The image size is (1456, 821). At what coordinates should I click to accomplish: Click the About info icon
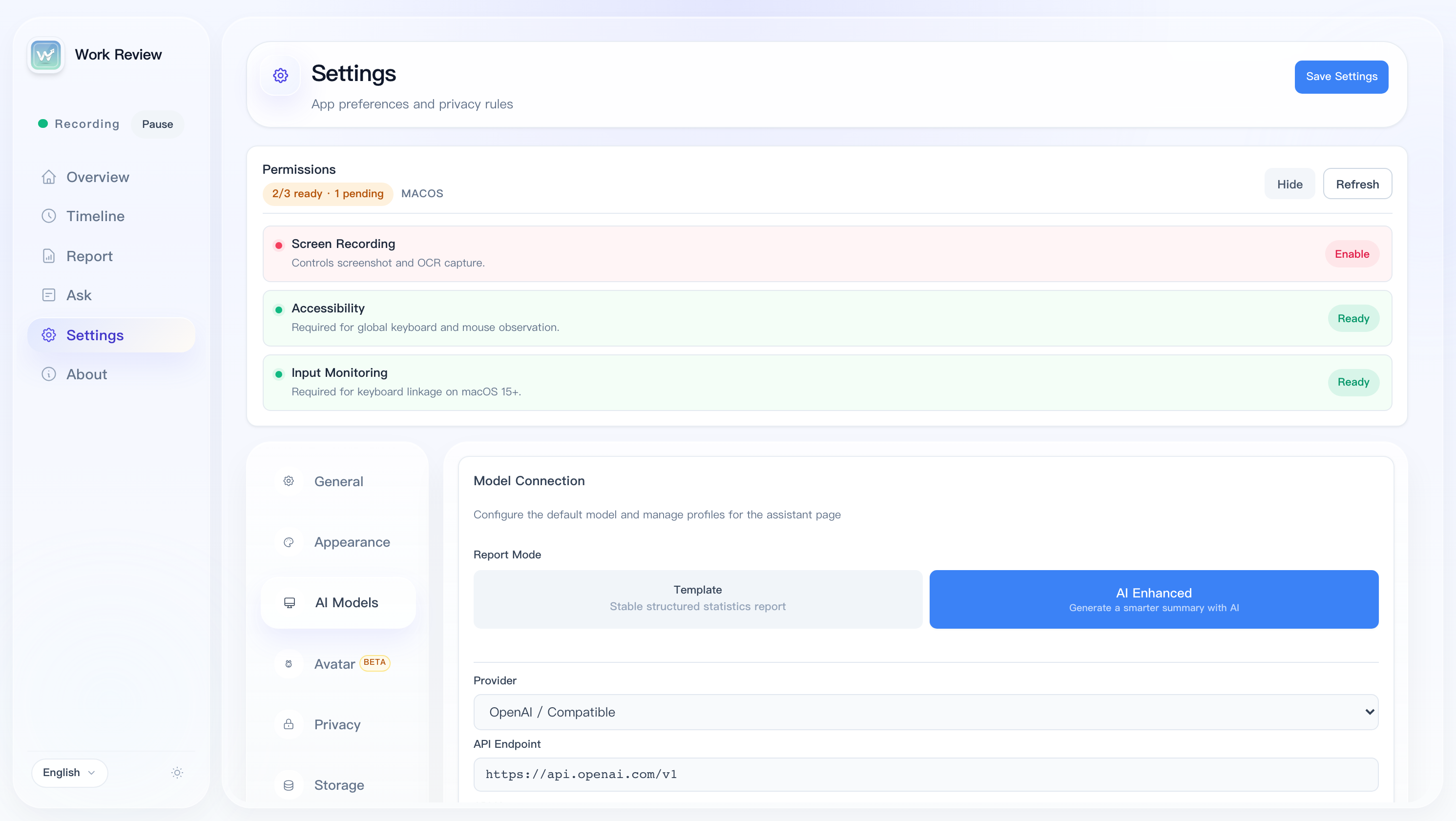49,374
